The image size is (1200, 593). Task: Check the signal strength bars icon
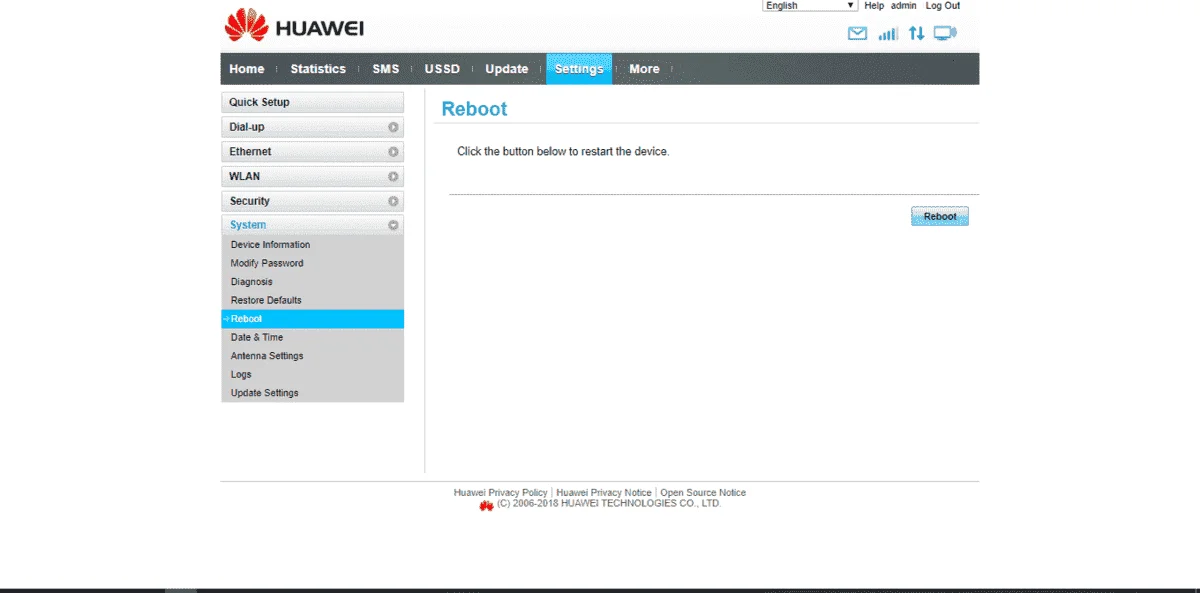[x=888, y=34]
